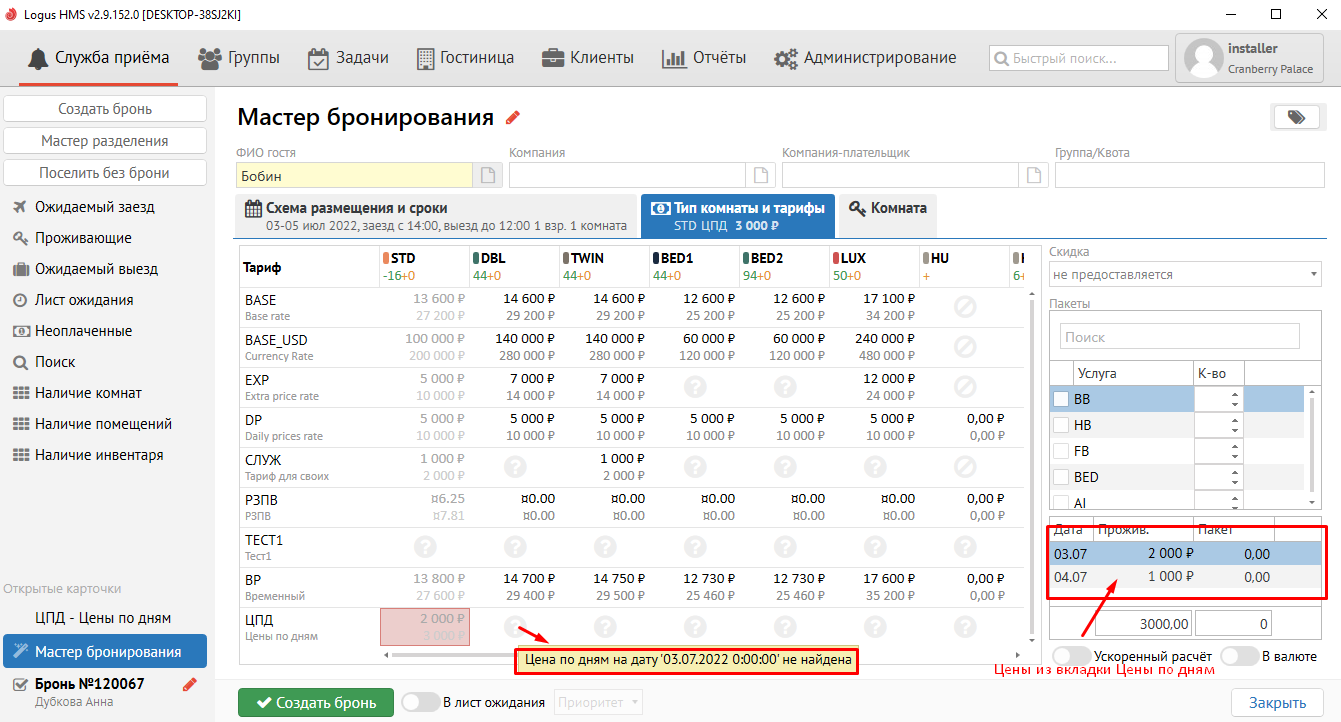Select the highlighted ЦПД rate cell under STD
The height and width of the screenshot is (722, 1341).
[425, 627]
